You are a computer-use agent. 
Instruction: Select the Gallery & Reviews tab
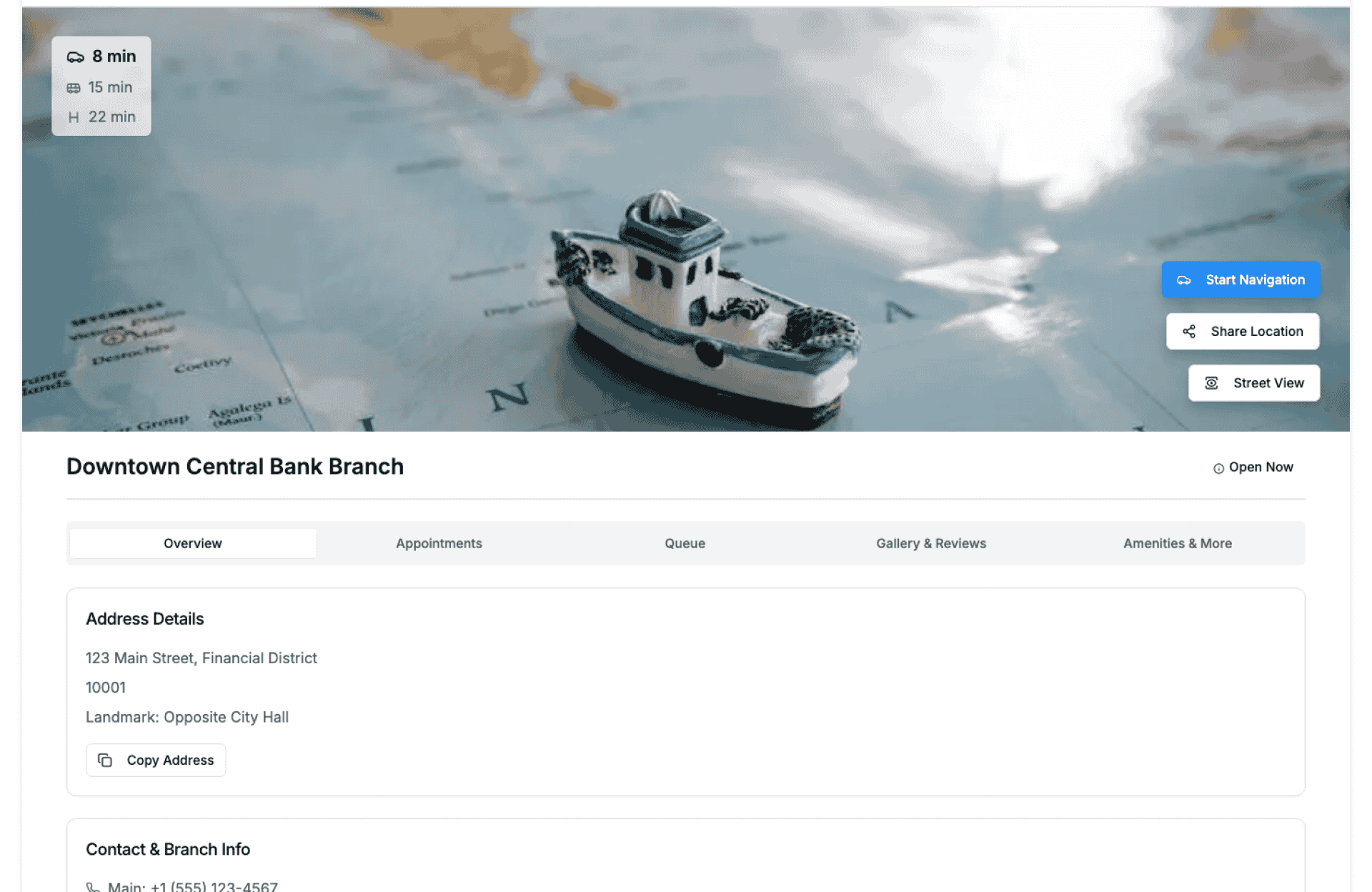coord(930,543)
